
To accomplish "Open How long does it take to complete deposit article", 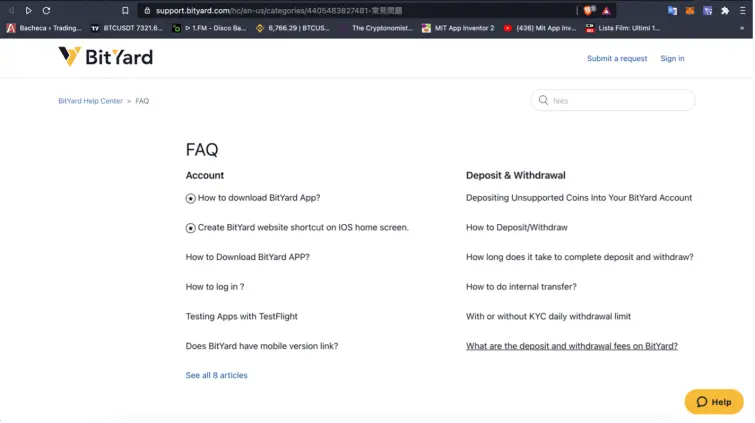I will point(580,257).
